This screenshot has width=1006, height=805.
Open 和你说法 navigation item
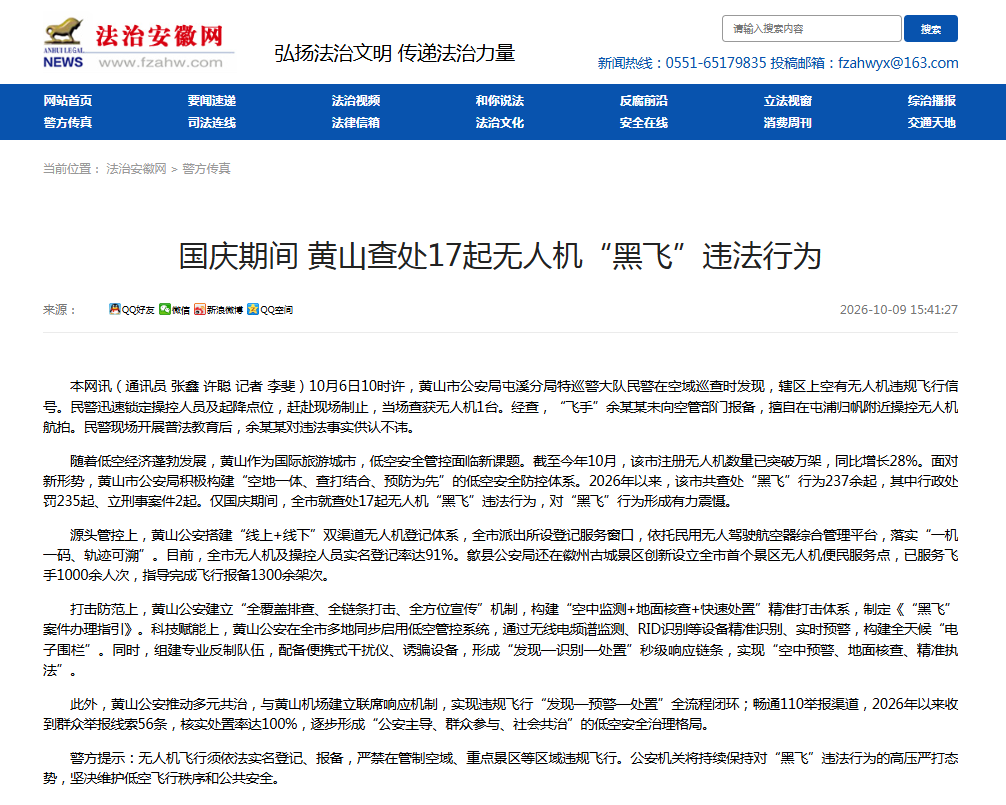point(500,101)
